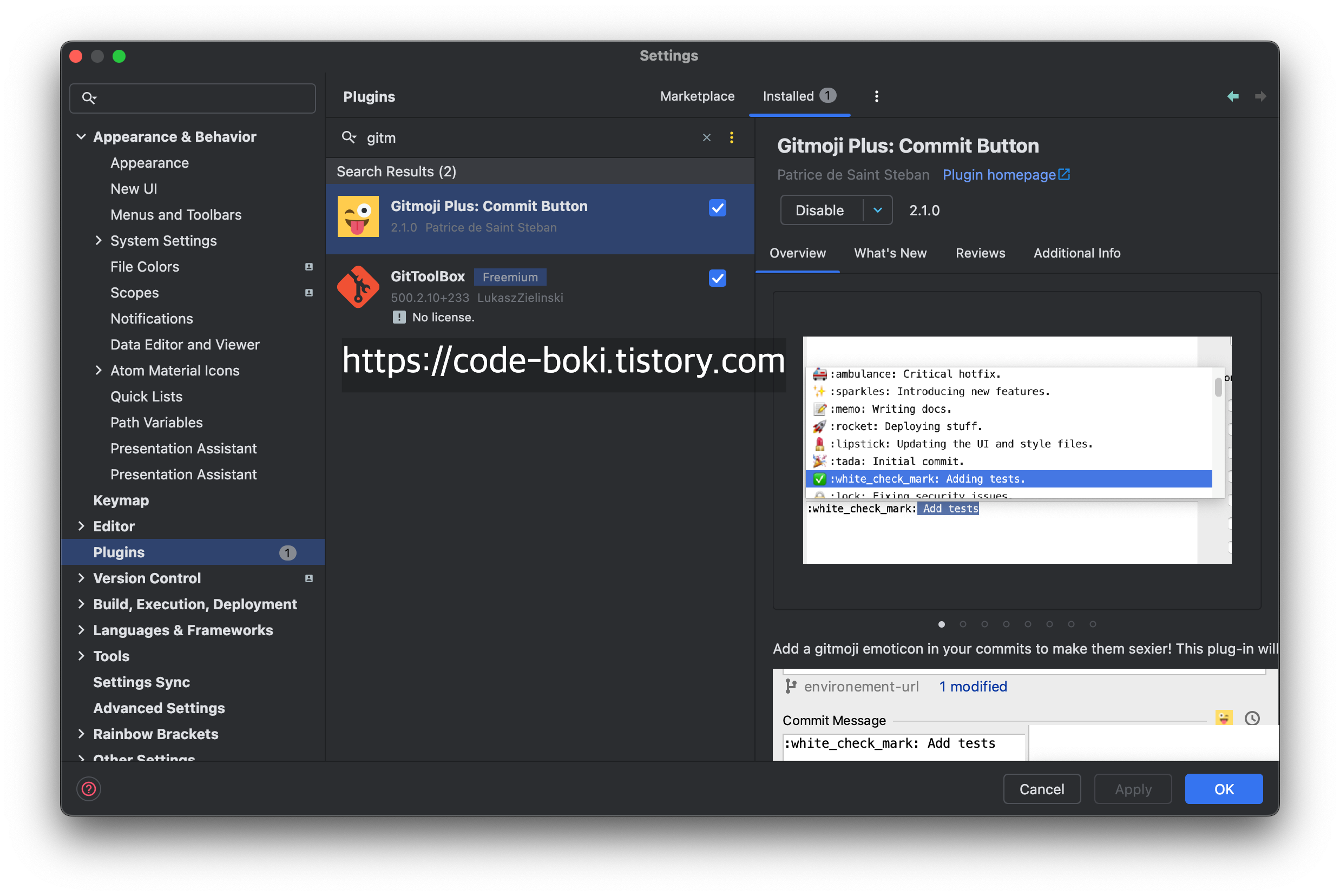The height and width of the screenshot is (896, 1340).
Task: Open the What's New tab
Action: tap(890, 253)
